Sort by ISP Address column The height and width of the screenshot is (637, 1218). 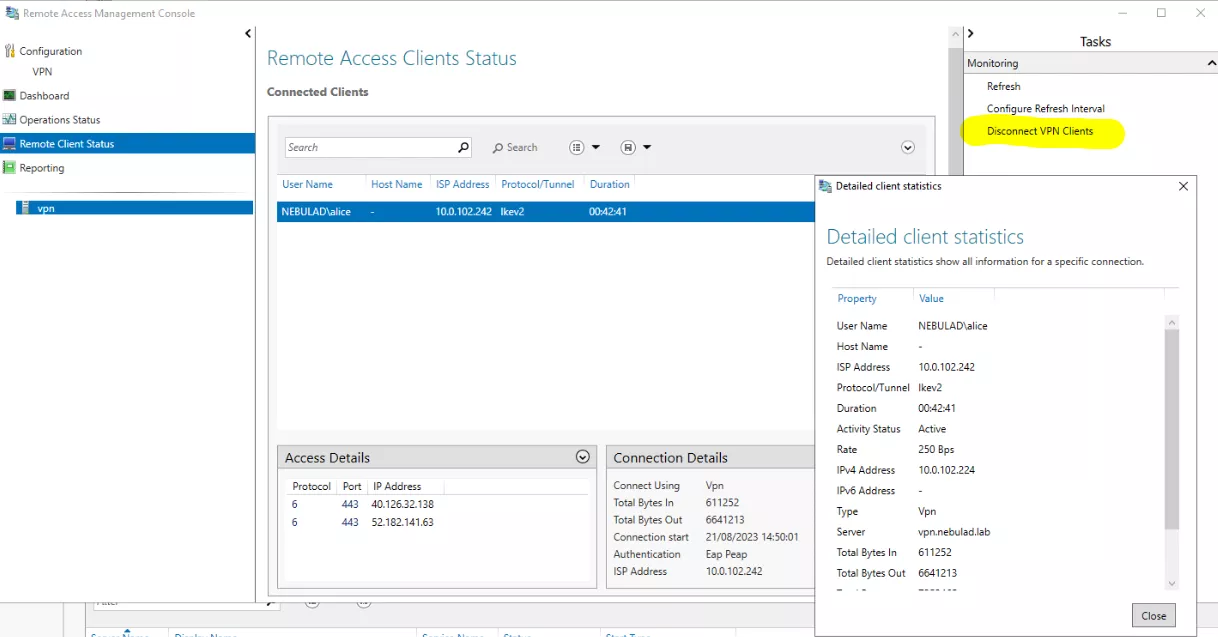coord(463,184)
